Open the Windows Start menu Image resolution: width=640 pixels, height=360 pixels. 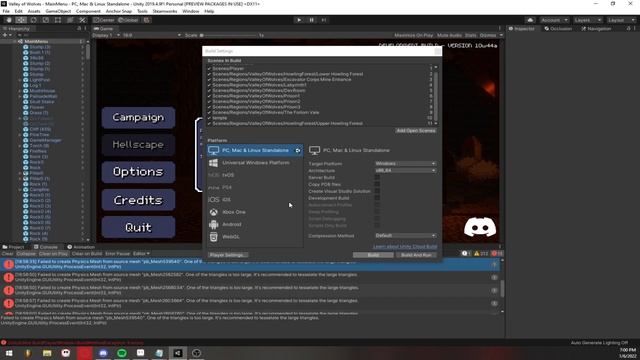[x=9, y=353]
